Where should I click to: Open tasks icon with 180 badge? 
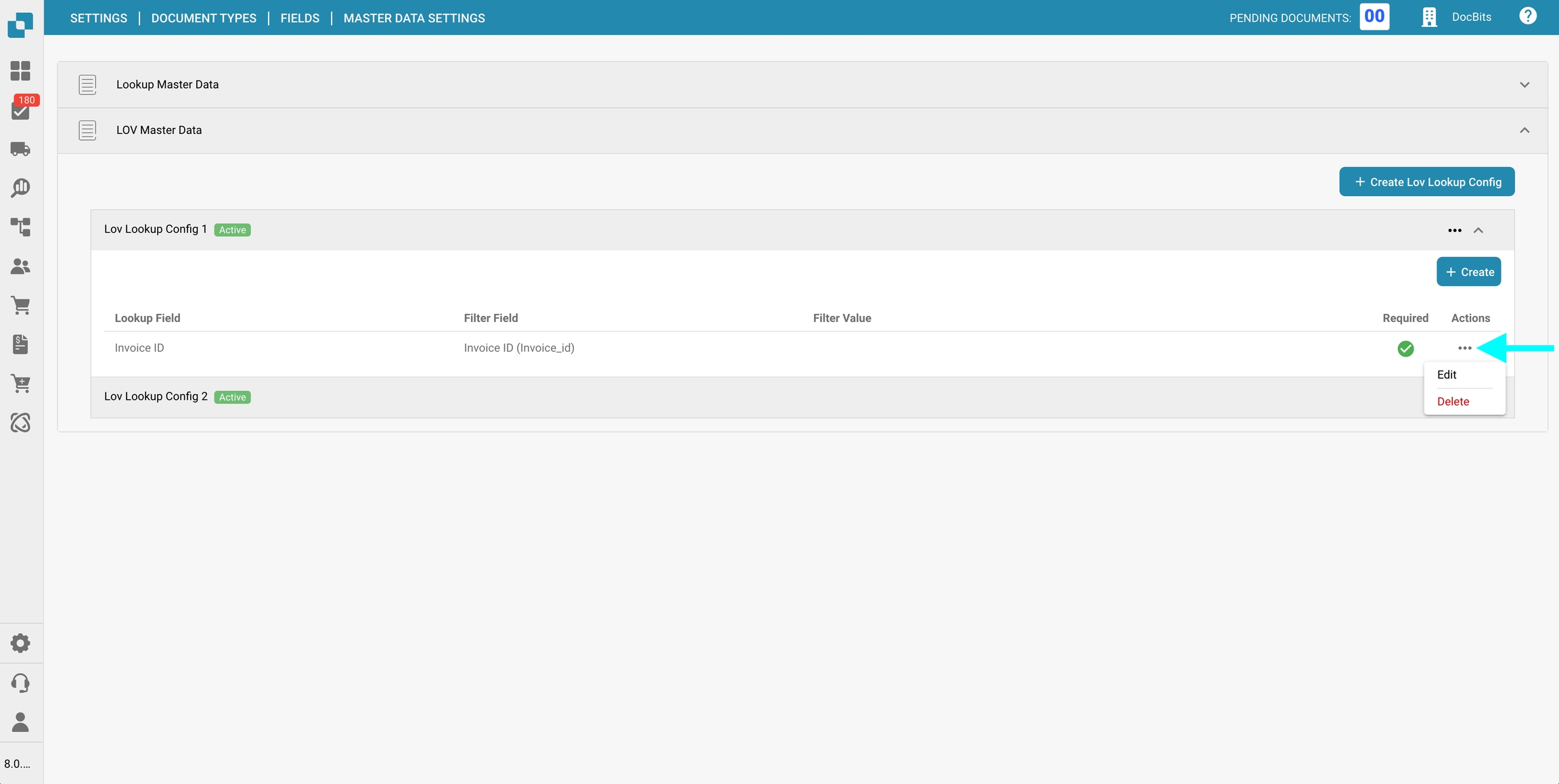click(x=20, y=110)
